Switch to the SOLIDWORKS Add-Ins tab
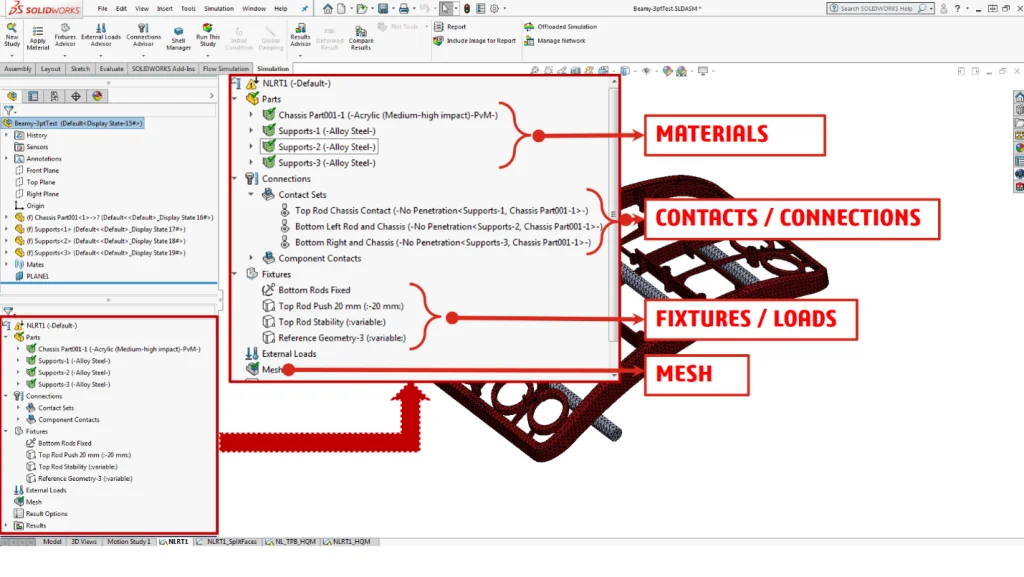The height and width of the screenshot is (577, 1024). (163, 69)
